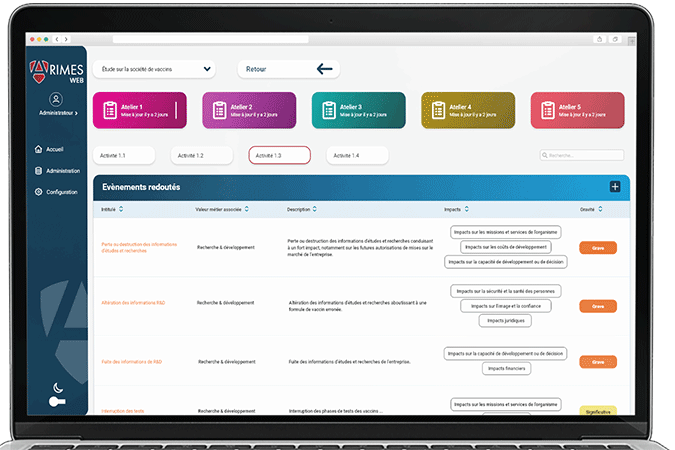Open the Configuration section
This screenshot has width=675, height=450.
56,192
